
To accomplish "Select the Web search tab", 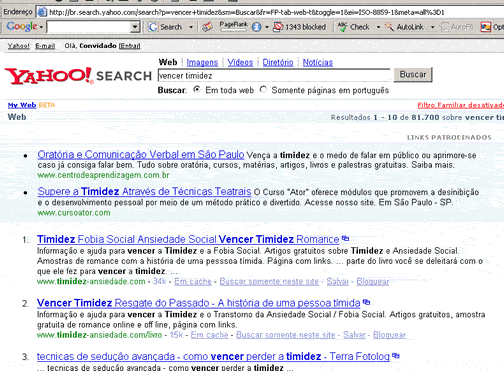I will point(168,62).
